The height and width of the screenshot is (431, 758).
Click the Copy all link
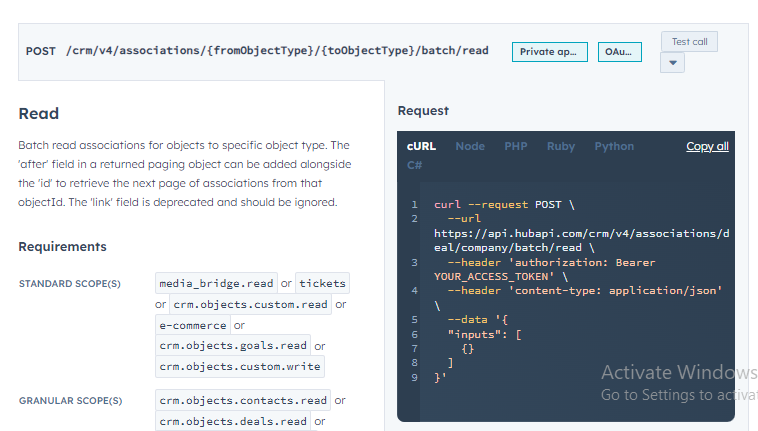tap(707, 146)
